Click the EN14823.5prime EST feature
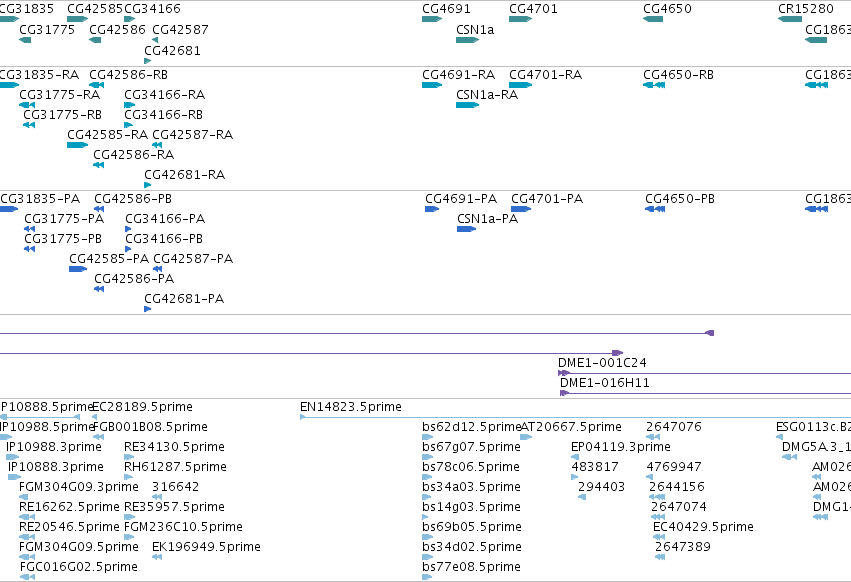The image size is (851, 582). [351, 407]
